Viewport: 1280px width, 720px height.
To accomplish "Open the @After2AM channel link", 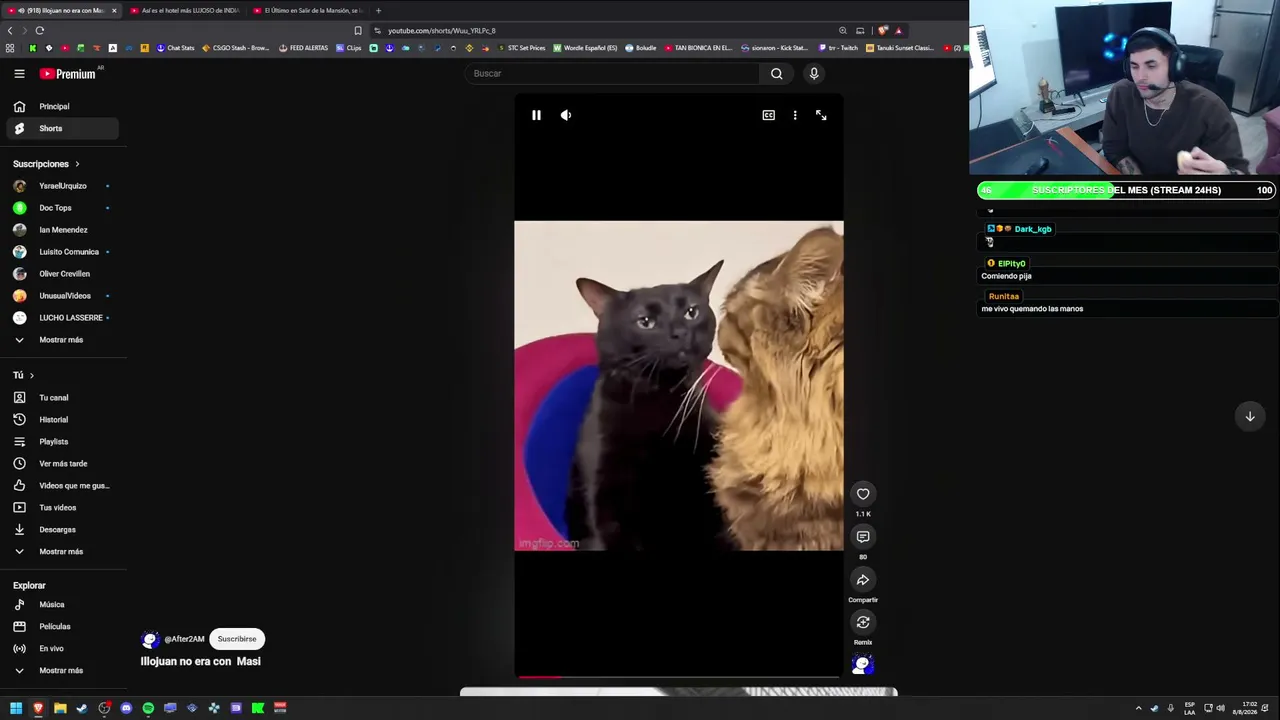I will 184,639.
